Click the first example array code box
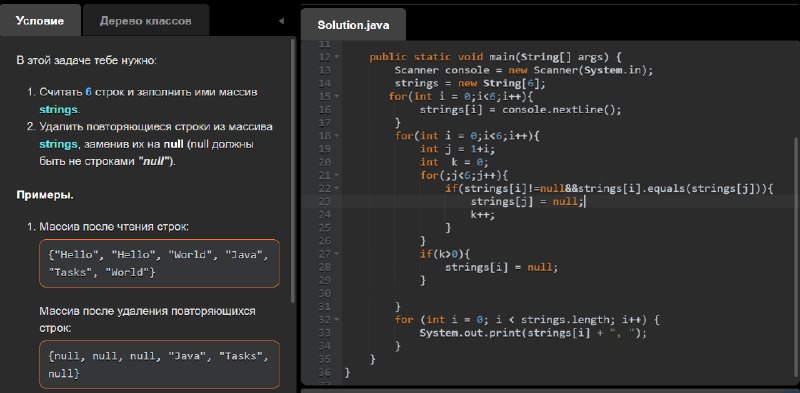800x393 pixels. point(159,263)
